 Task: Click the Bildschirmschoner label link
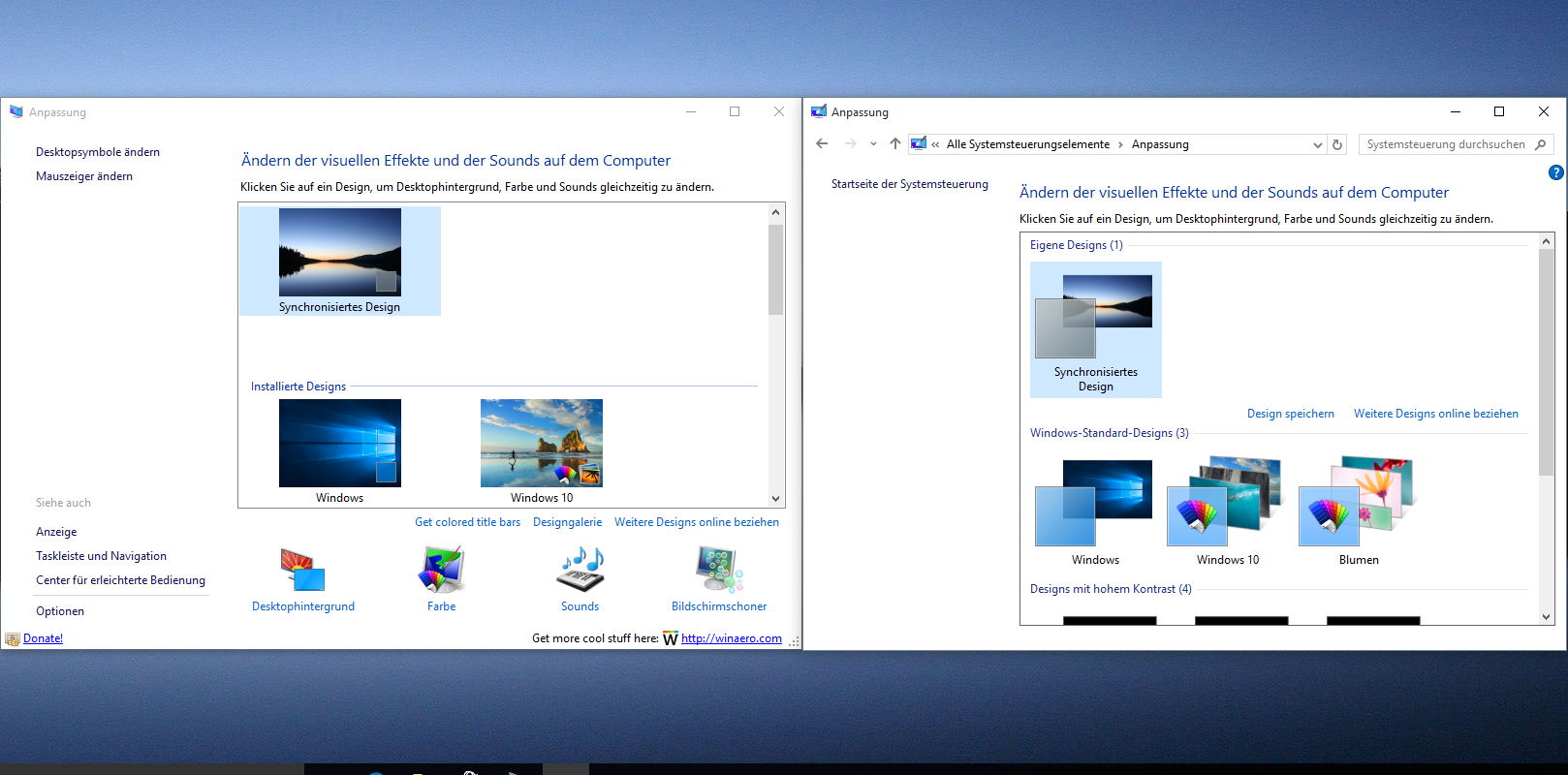719,606
